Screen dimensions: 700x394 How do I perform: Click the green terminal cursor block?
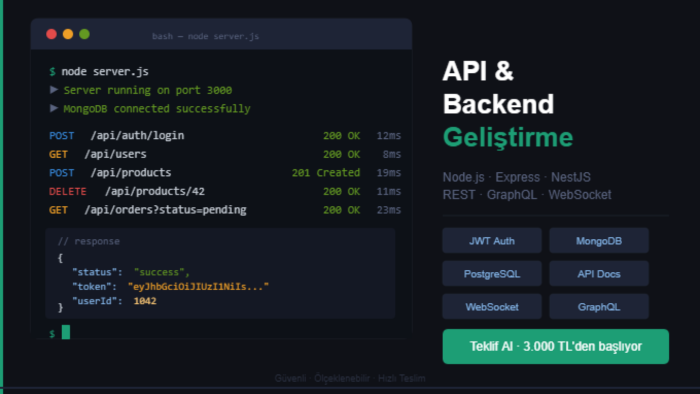click(x=66, y=332)
